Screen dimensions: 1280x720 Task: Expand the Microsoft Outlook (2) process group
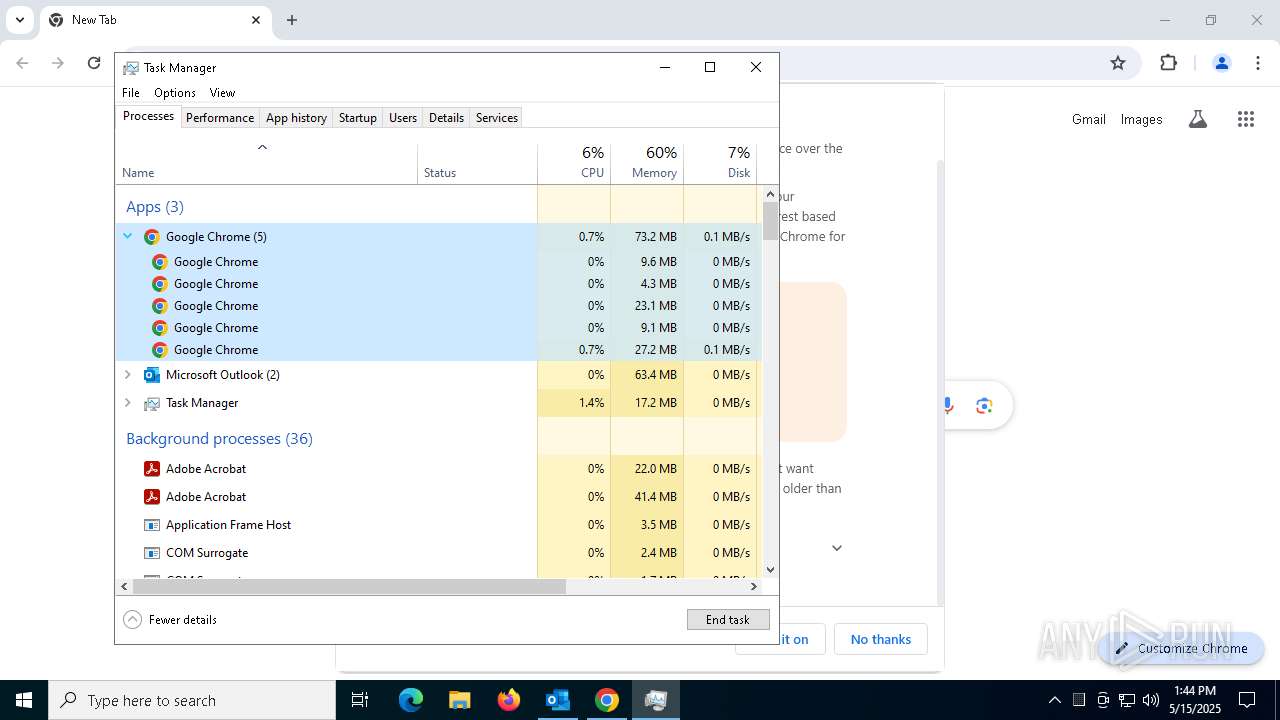(x=128, y=375)
